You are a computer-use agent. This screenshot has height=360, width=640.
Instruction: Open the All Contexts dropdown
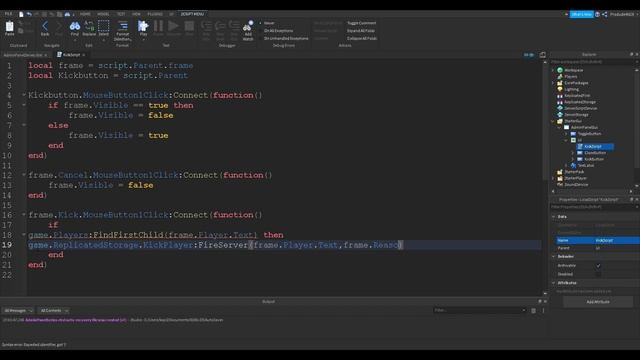[54, 311]
